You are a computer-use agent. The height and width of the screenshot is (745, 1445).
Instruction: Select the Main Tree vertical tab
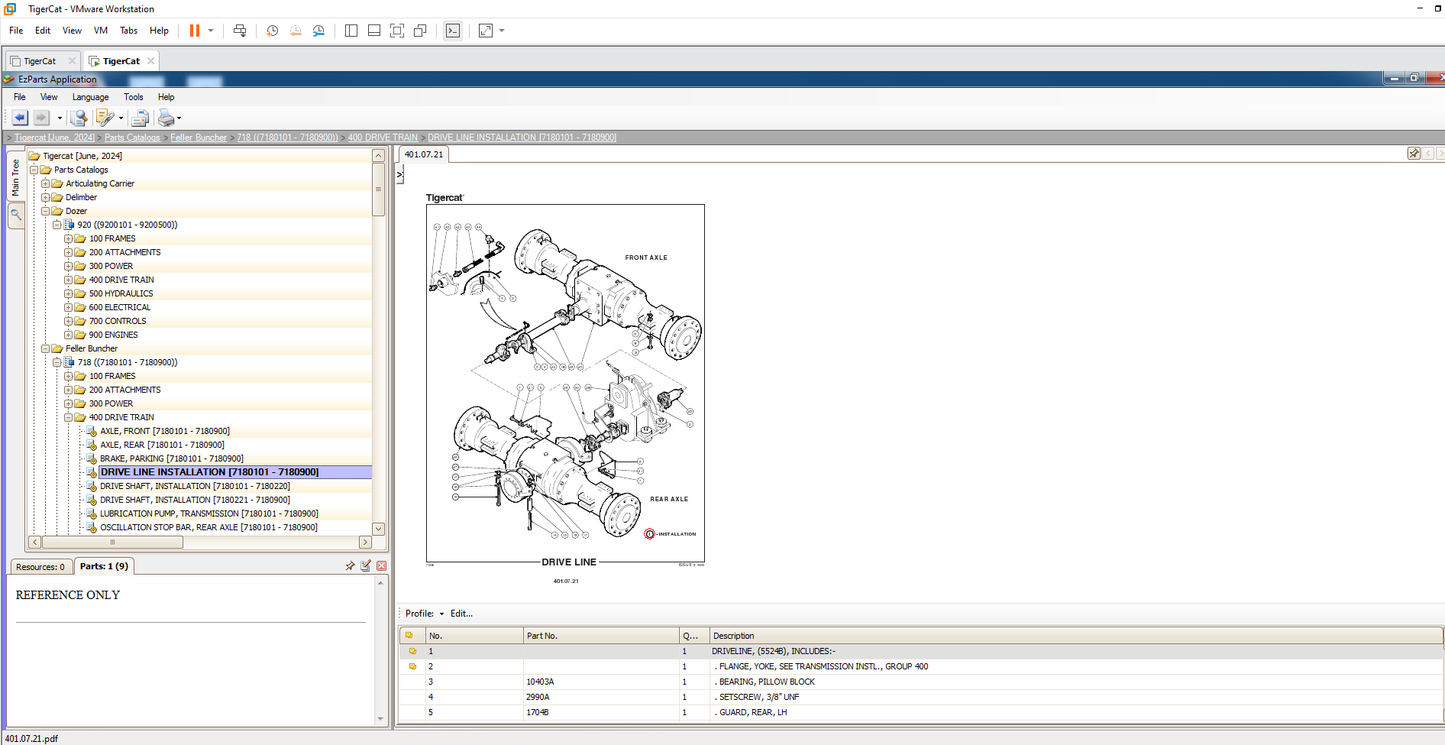(15, 177)
